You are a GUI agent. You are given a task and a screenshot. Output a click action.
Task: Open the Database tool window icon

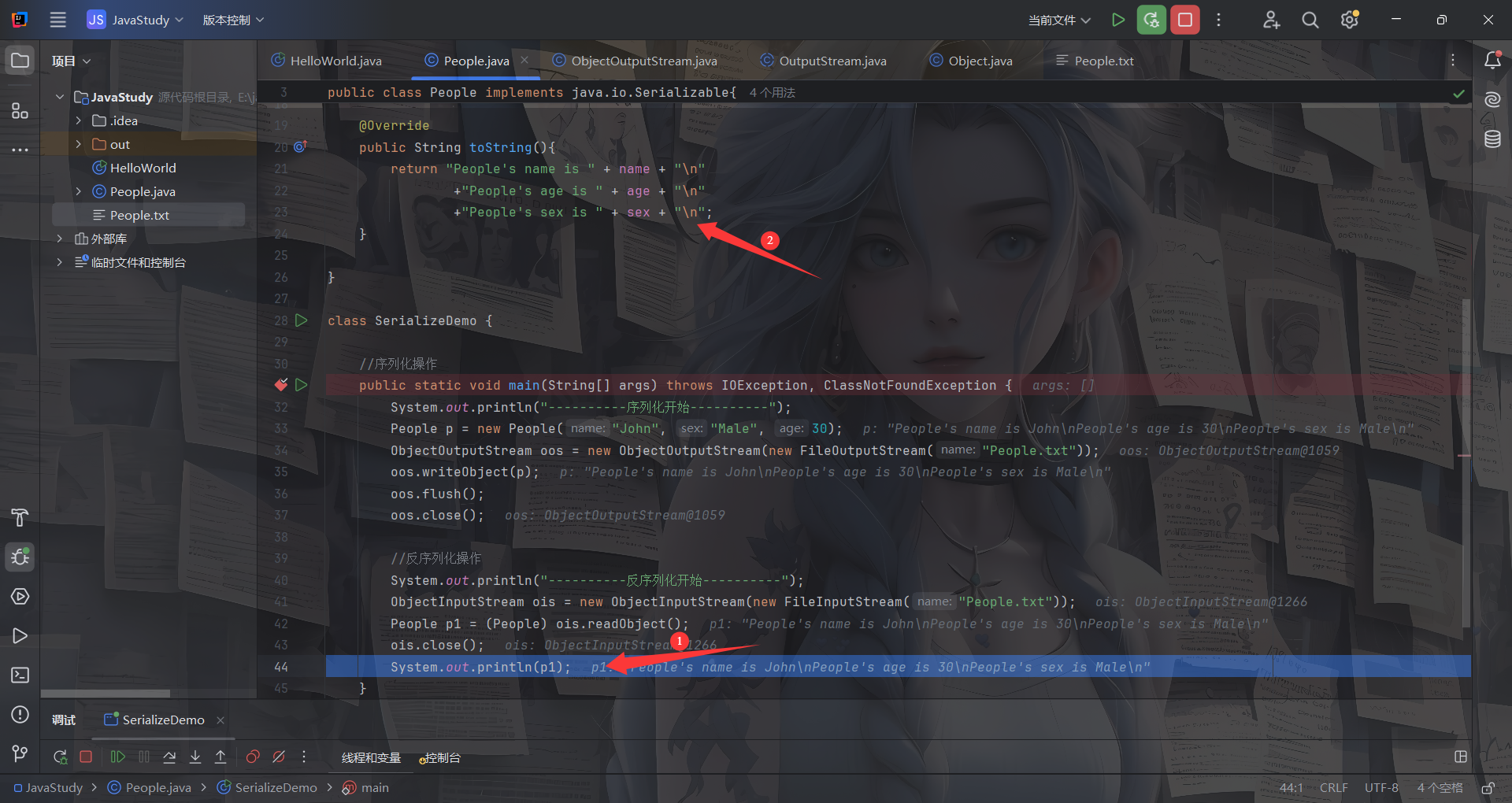click(x=1492, y=139)
